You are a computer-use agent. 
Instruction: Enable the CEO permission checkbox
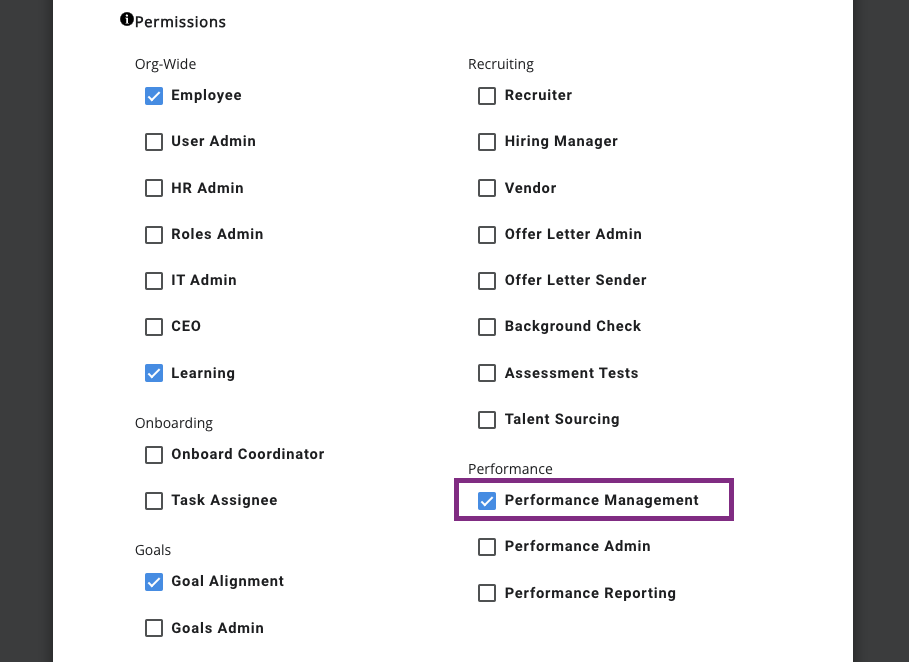[154, 327]
